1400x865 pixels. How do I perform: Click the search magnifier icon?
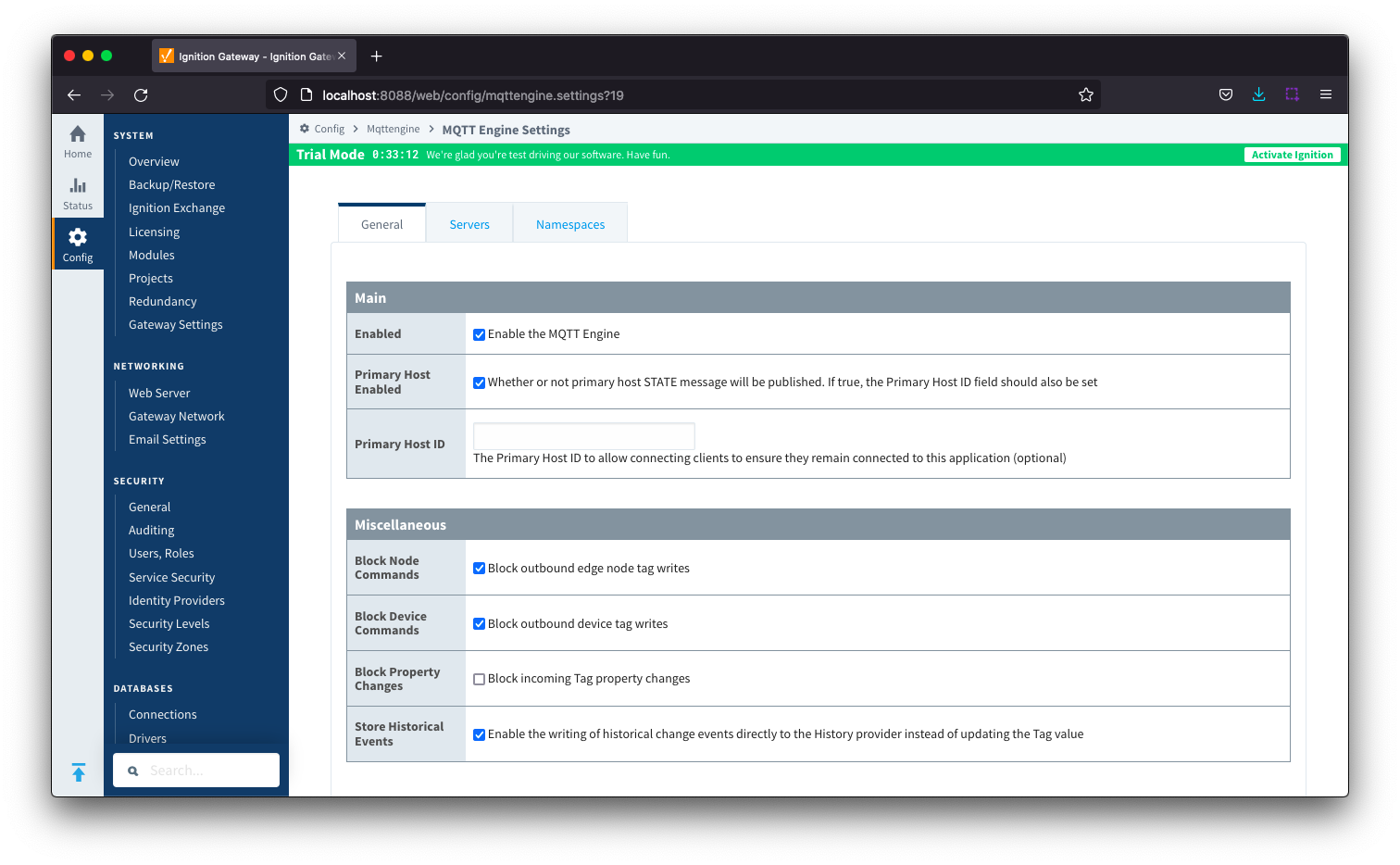click(133, 771)
